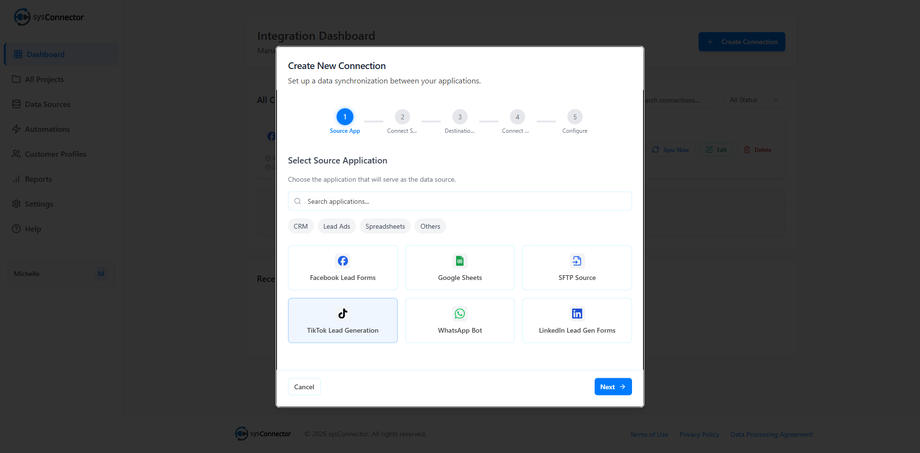Viewport: 920px width, 453px height.
Task: Click the Reports bar chart icon
Action: tap(16, 179)
